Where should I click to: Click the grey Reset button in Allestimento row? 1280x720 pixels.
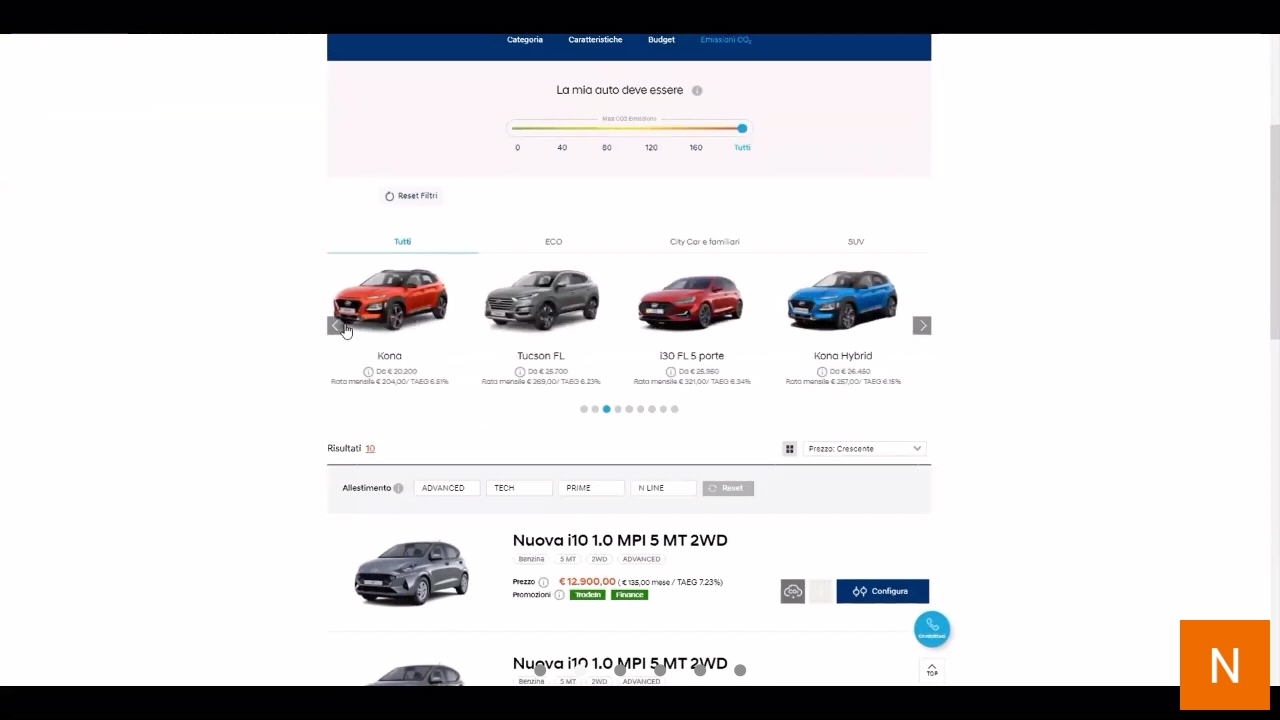[728, 488]
